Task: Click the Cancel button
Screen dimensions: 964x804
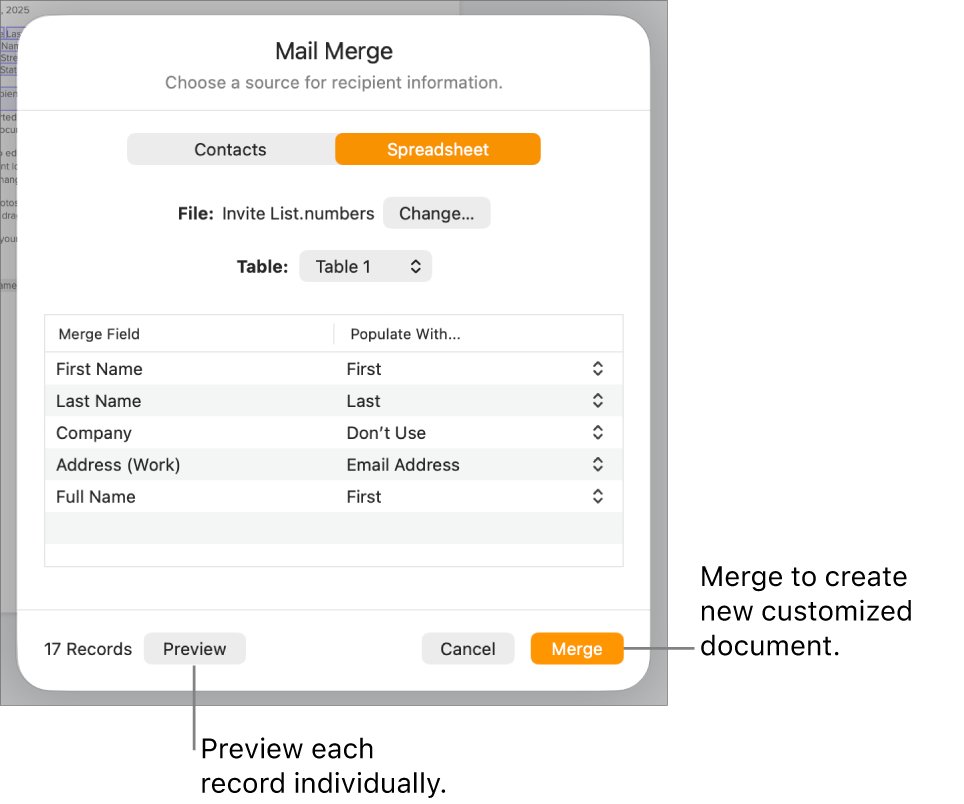Action: pyautogui.click(x=467, y=648)
